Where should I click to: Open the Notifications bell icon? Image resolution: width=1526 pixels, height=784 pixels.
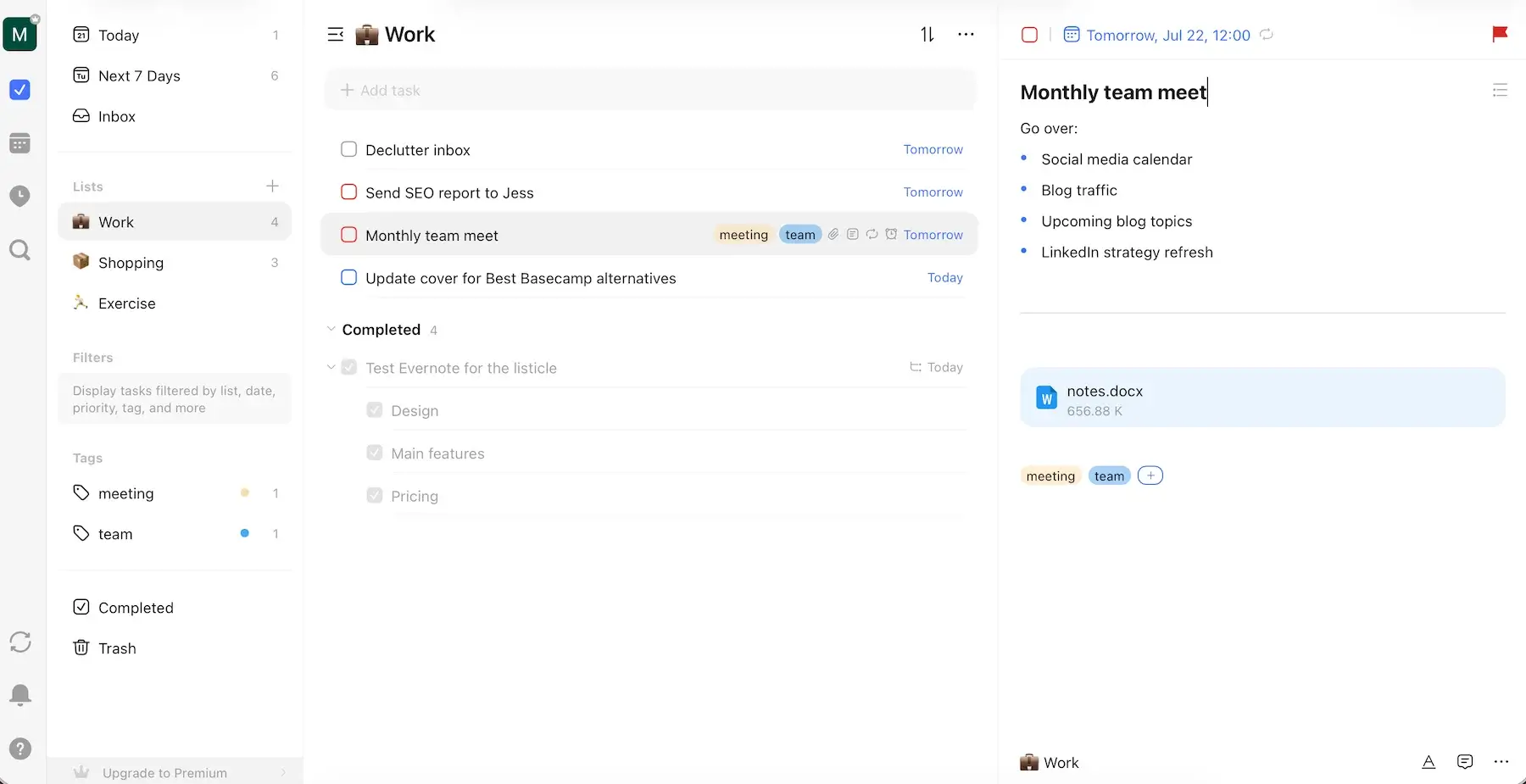tap(20, 695)
